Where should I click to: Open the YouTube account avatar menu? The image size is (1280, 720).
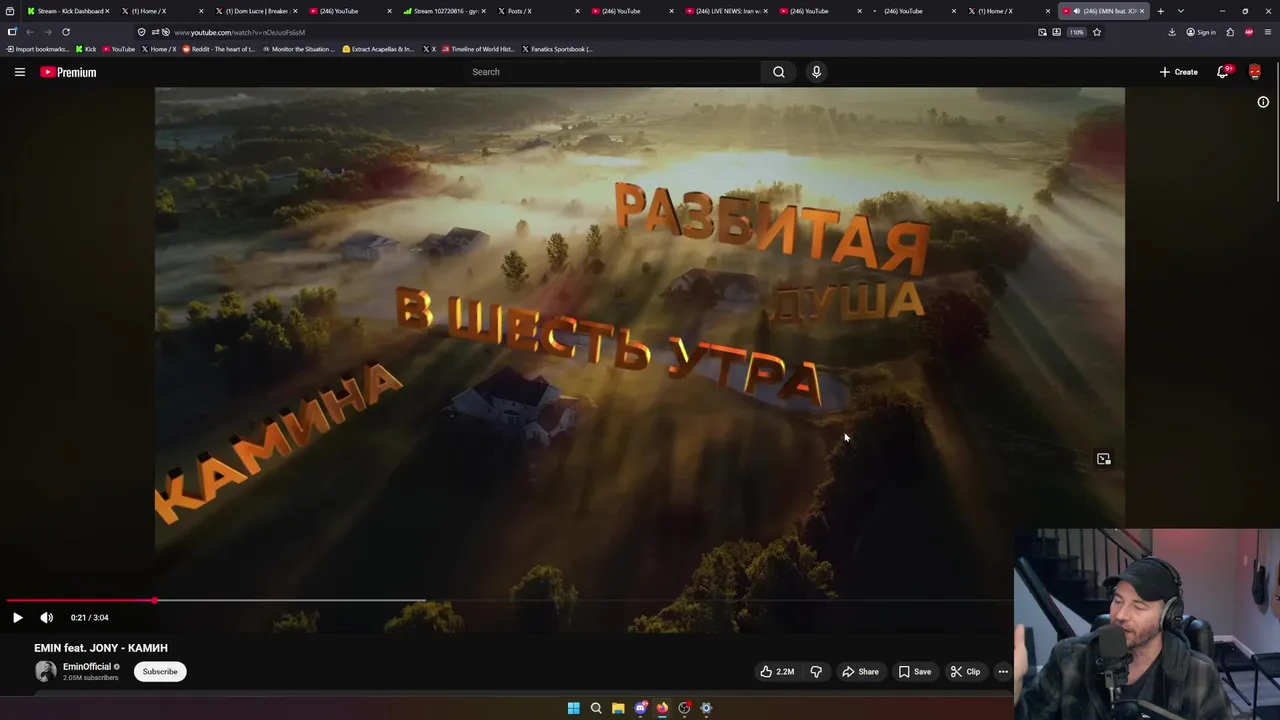[1255, 72]
